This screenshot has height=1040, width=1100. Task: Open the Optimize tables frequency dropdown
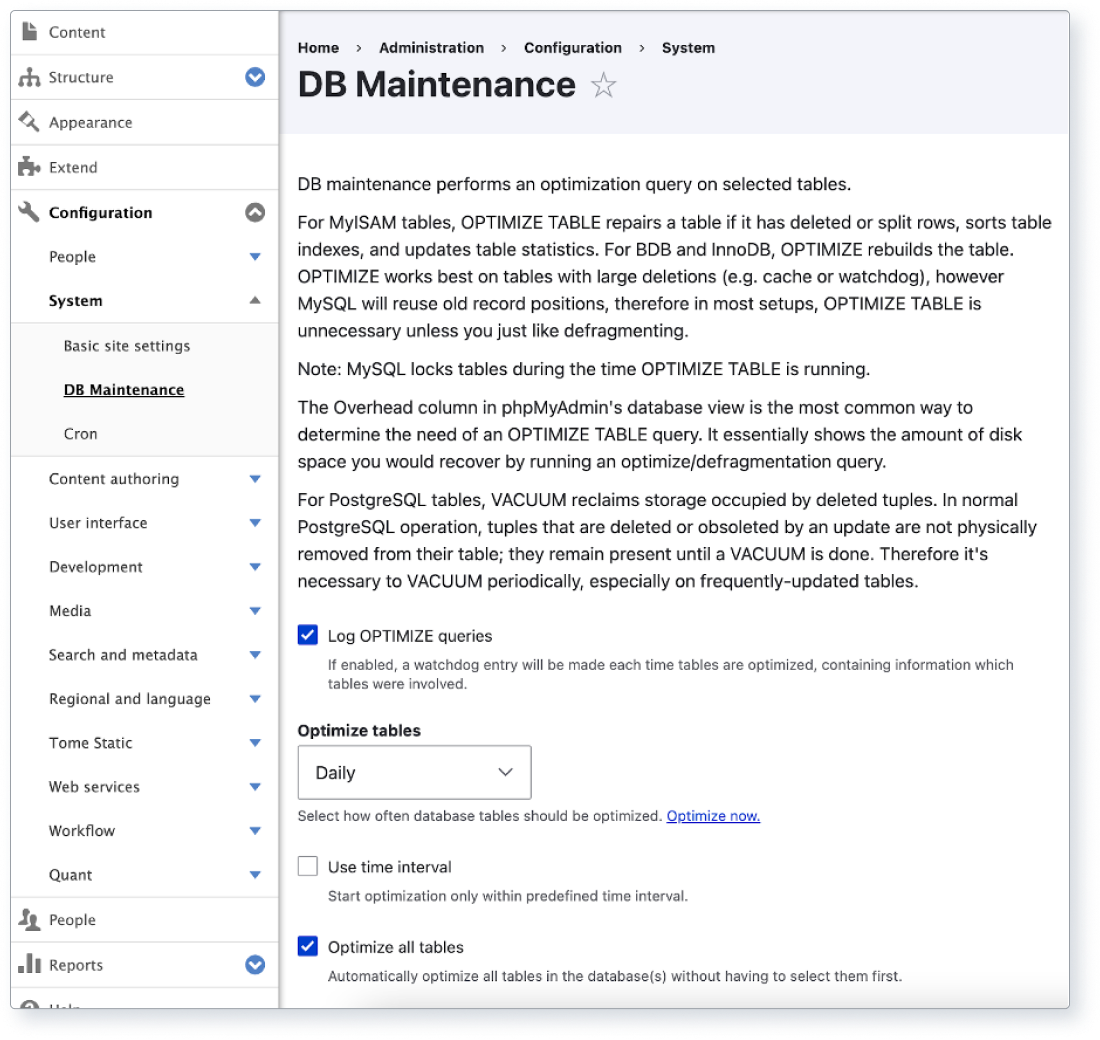tap(413, 771)
